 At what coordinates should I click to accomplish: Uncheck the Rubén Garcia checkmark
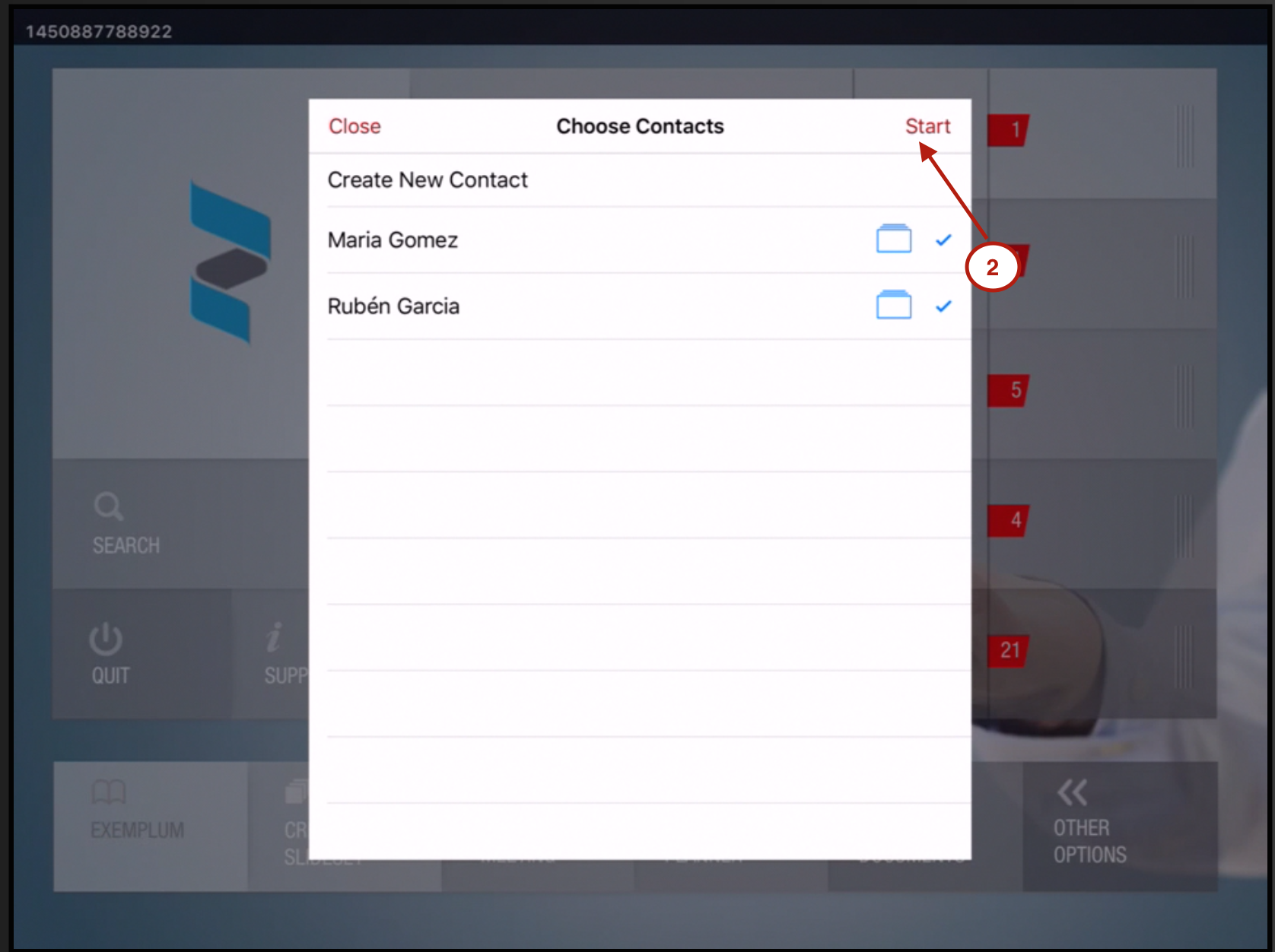(943, 306)
